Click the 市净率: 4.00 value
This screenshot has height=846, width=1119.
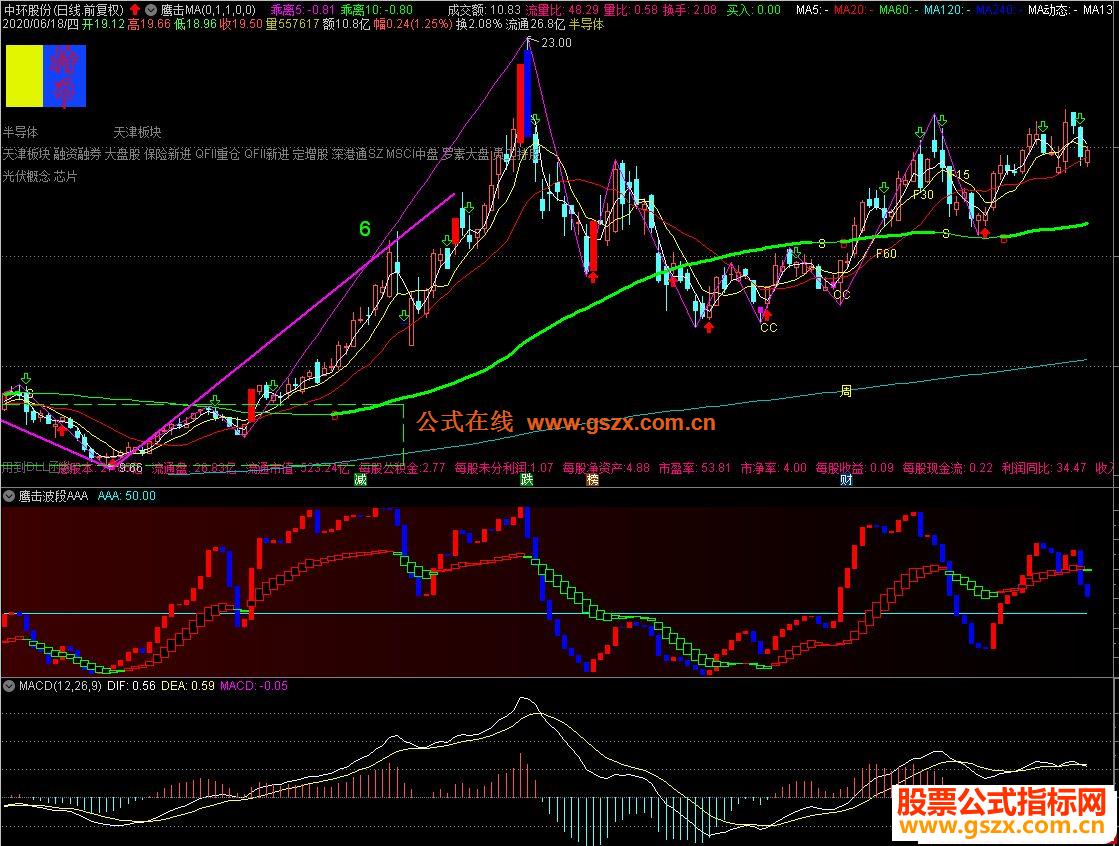tap(773, 468)
